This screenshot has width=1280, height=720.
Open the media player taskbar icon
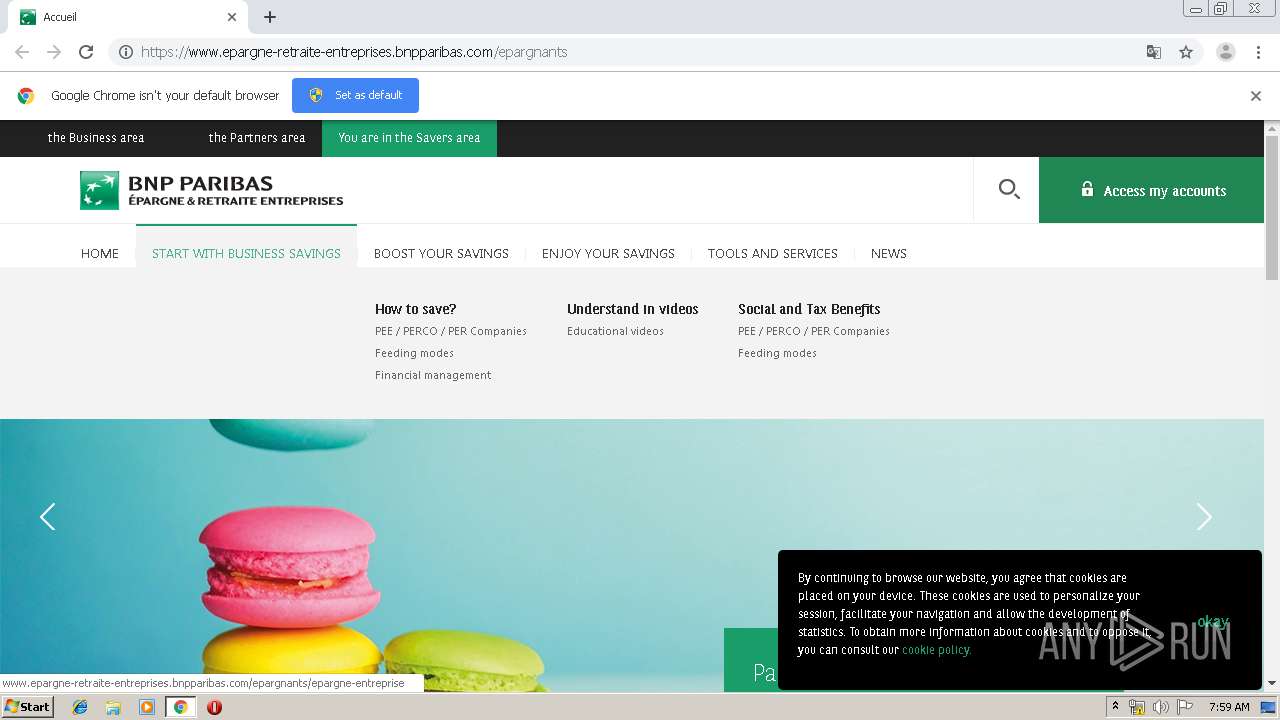pyautogui.click(x=147, y=707)
